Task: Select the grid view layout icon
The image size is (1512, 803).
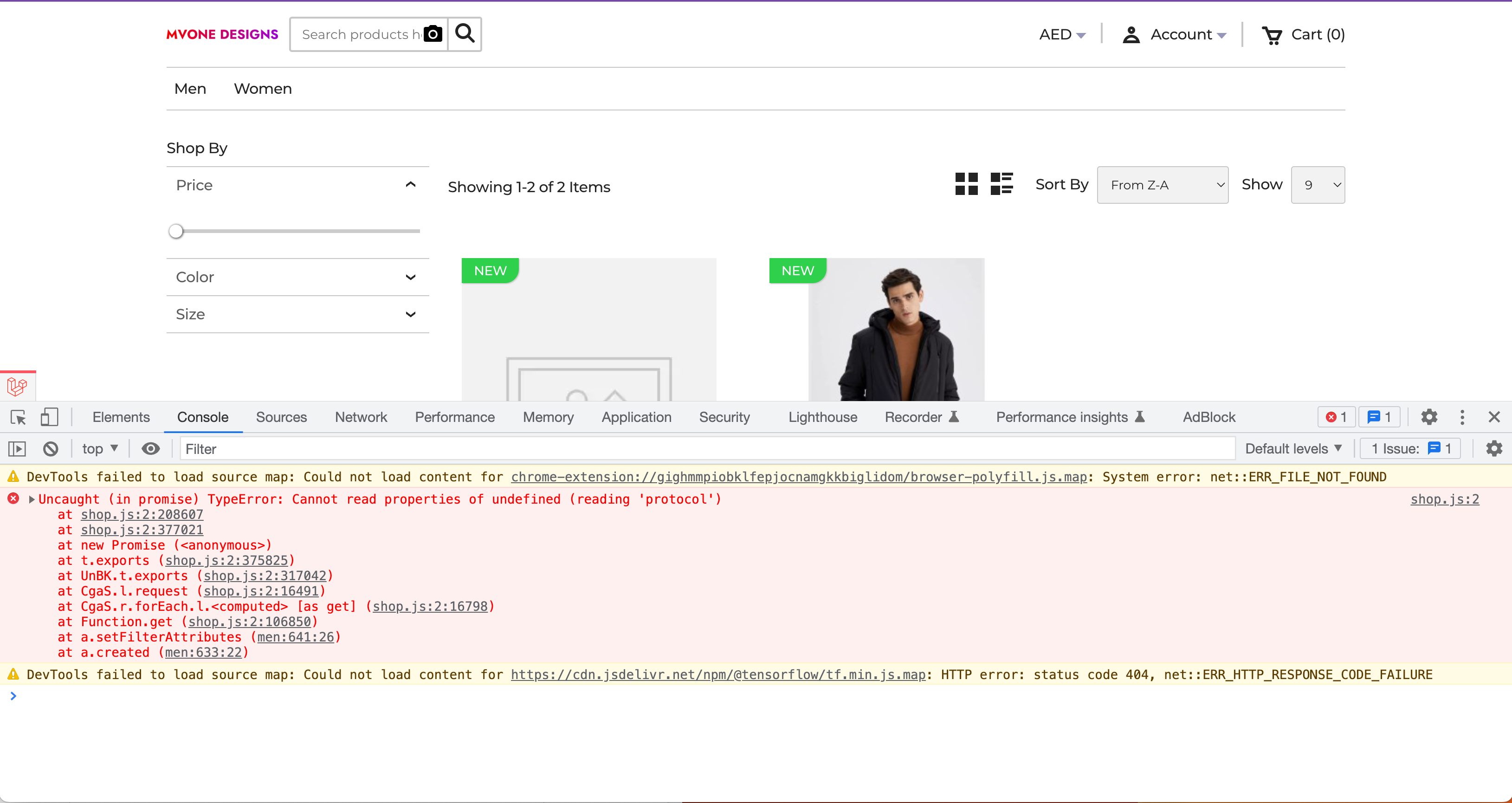Action: point(966,184)
